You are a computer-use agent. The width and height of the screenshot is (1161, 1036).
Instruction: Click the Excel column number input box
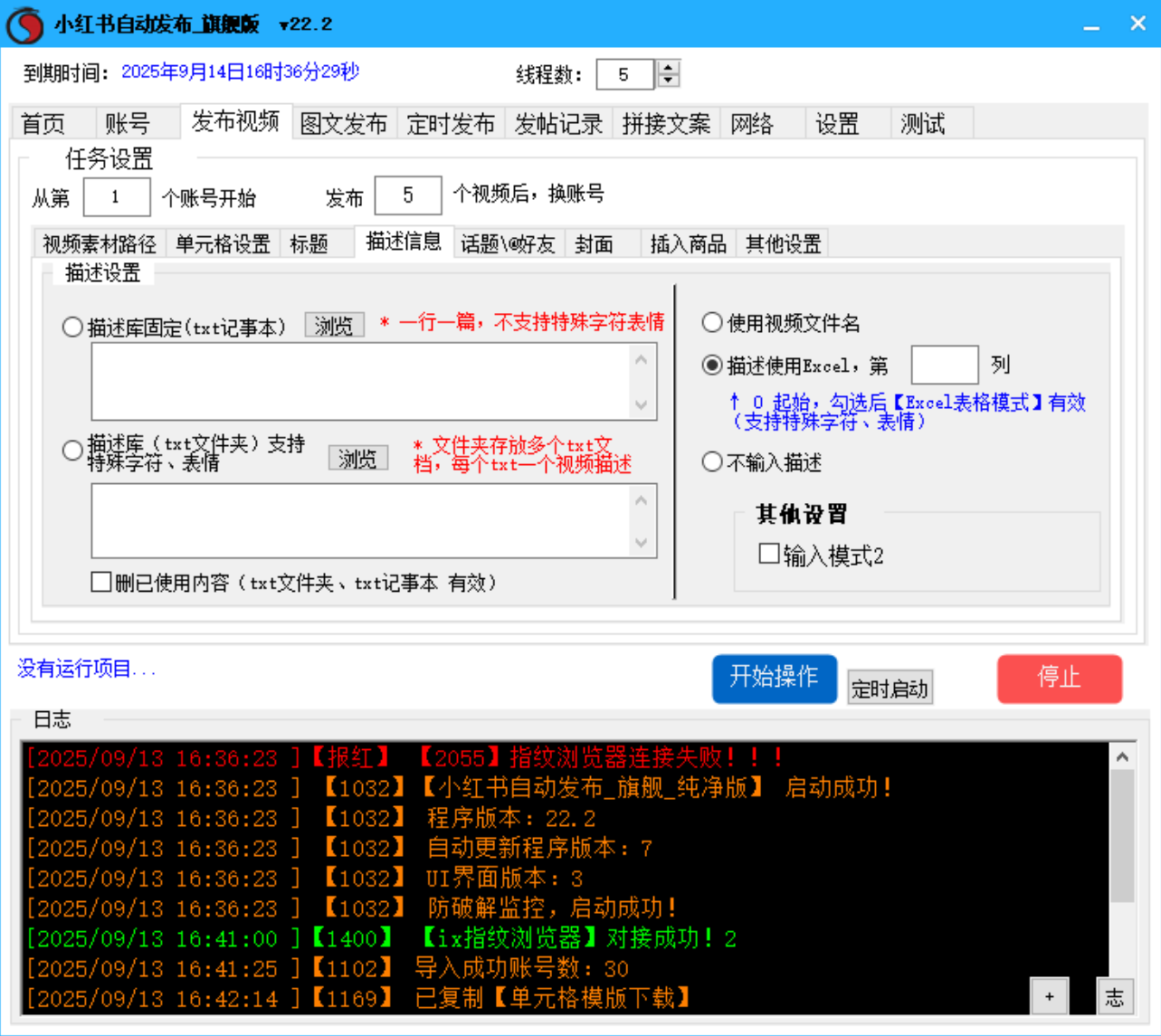tap(944, 363)
